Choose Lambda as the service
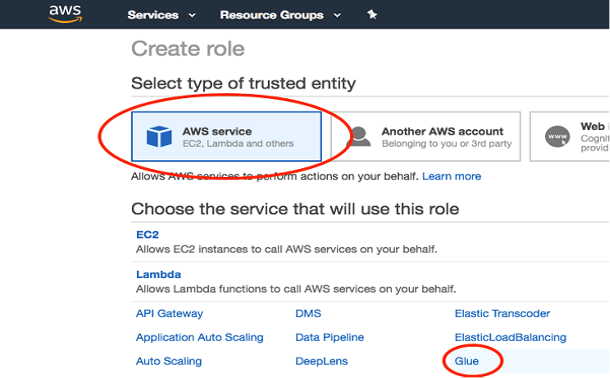Viewport: 610px width, 378px height. [x=158, y=274]
